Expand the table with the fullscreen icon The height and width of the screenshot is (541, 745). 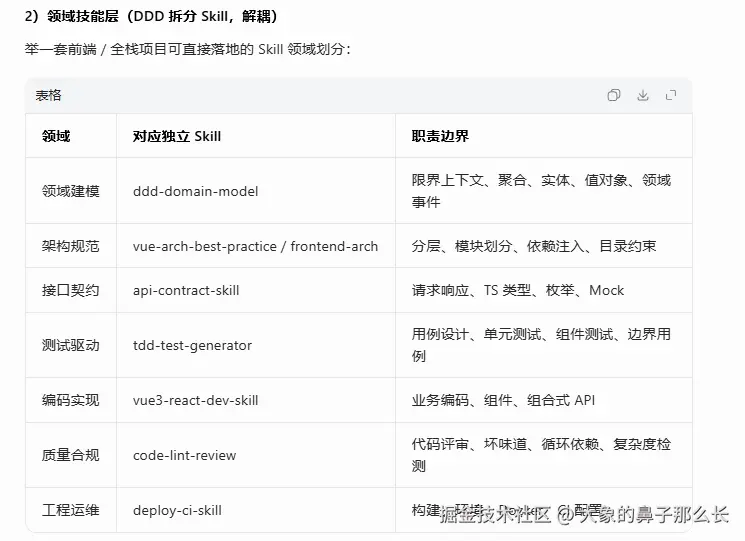pos(671,95)
